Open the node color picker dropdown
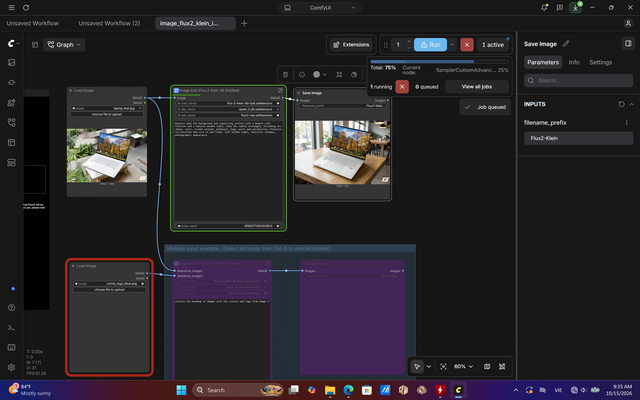Viewport: 640px width, 400px height. (320, 75)
